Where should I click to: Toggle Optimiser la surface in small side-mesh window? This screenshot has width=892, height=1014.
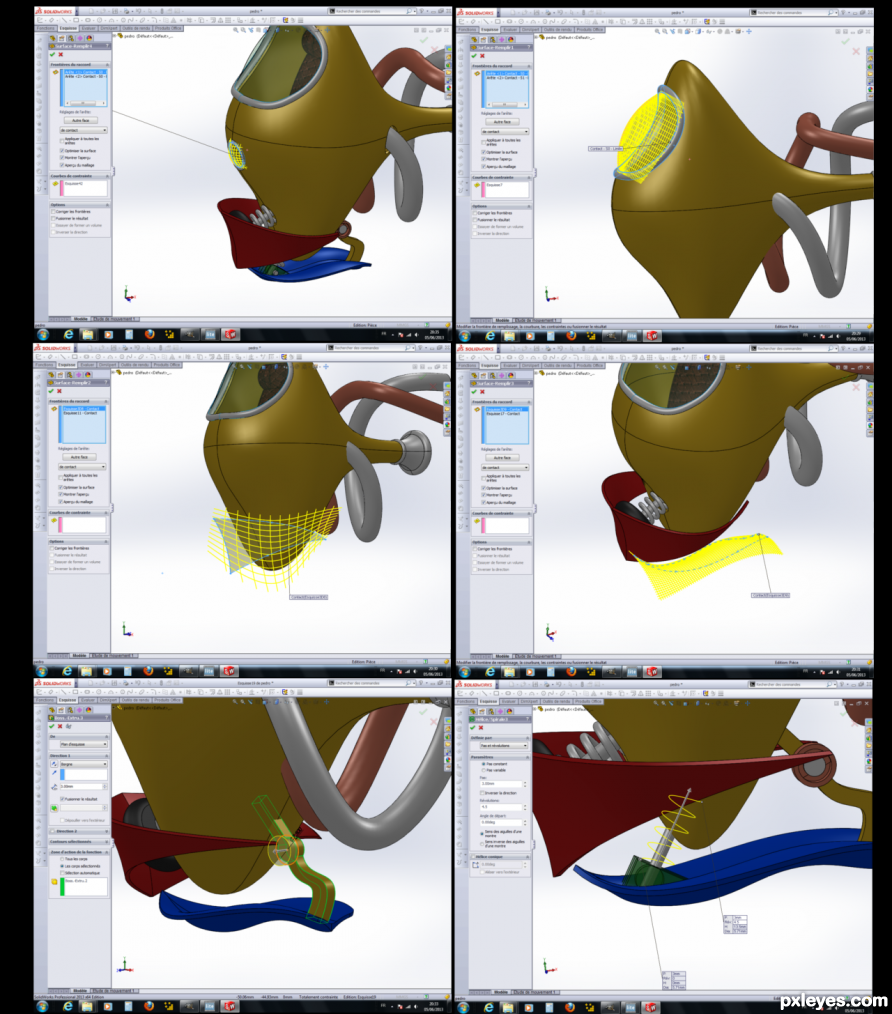coord(62,151)
